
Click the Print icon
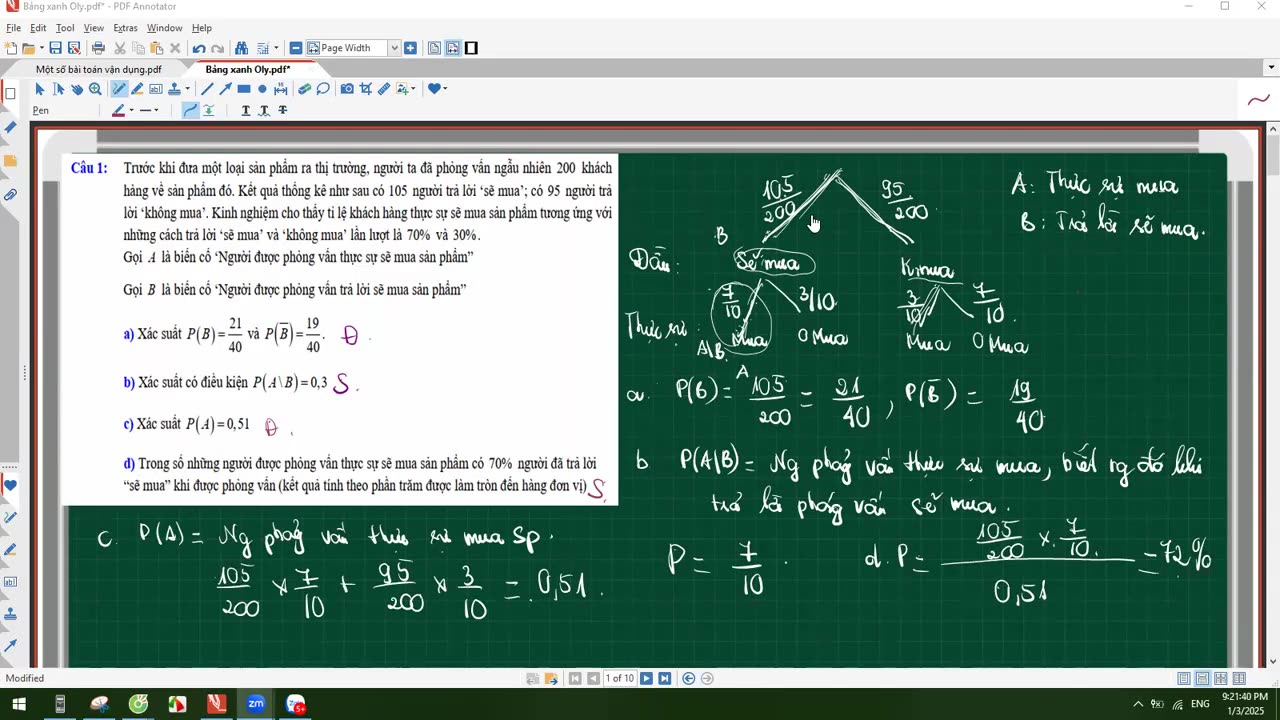(98, 48)
